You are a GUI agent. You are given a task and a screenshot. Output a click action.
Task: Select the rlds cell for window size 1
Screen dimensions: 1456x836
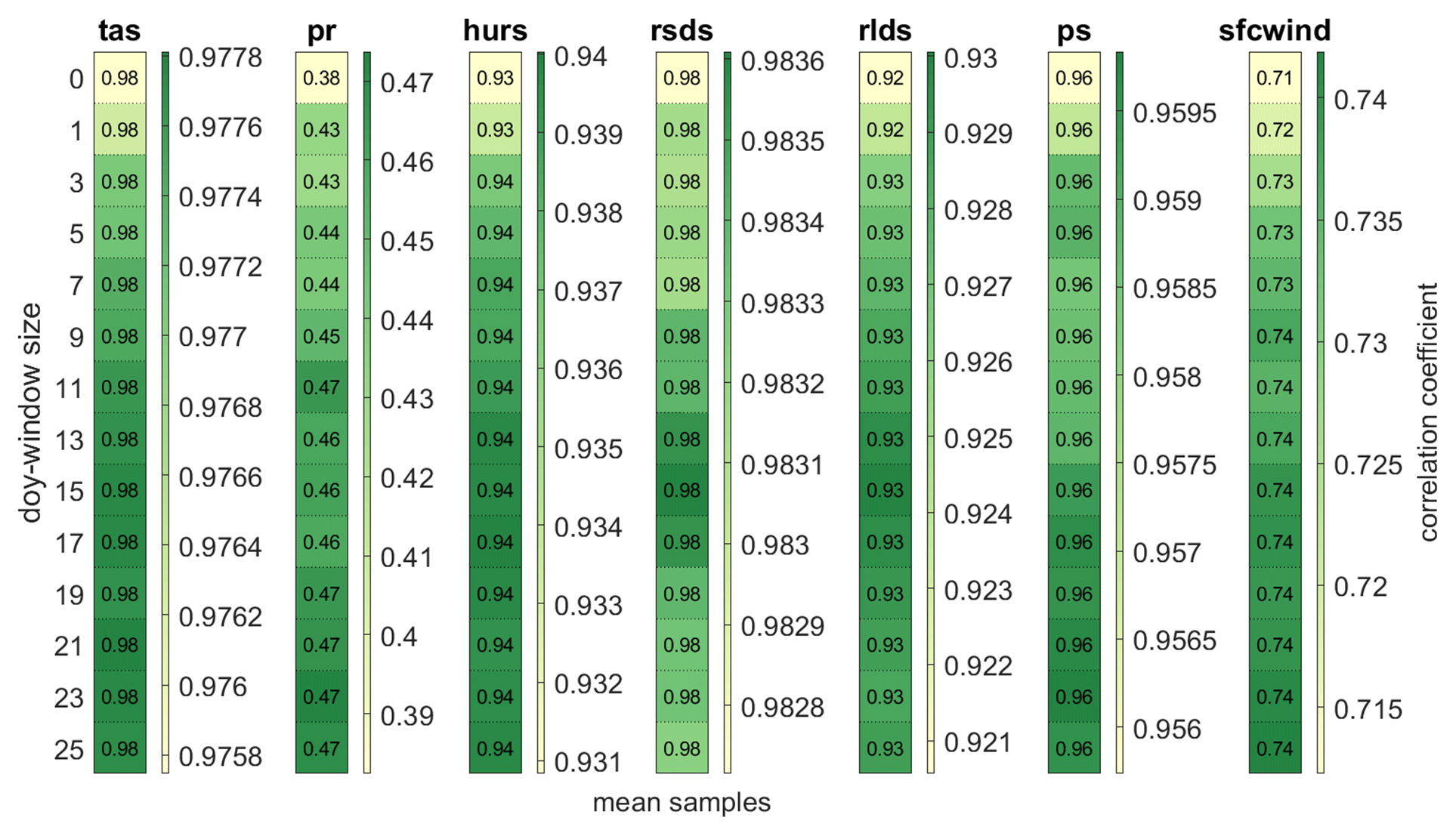(885, 129)
